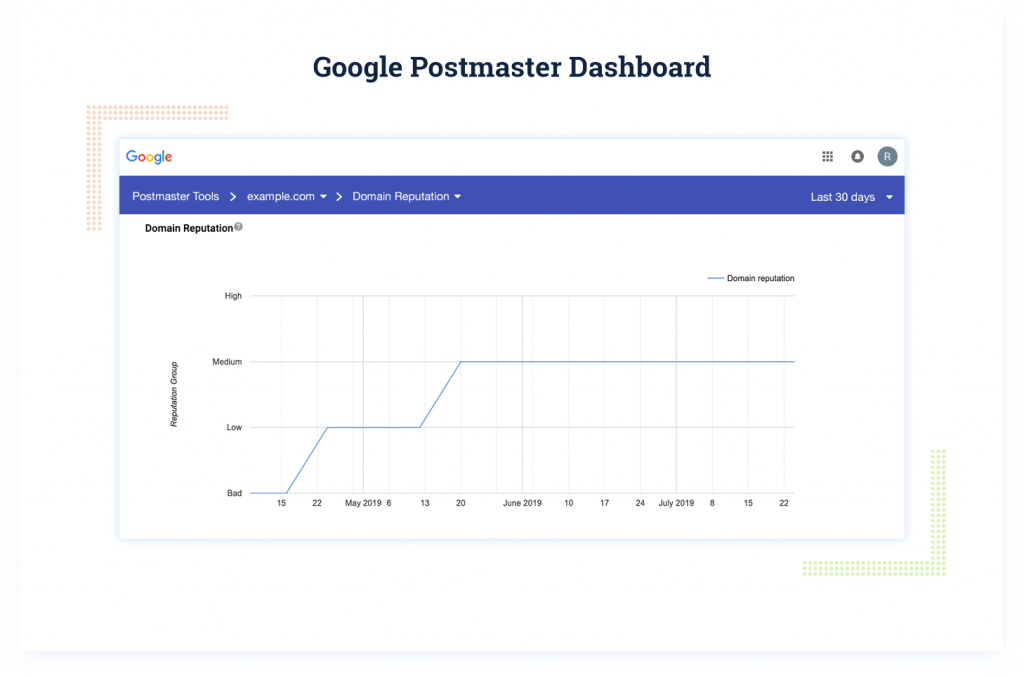Image resolution: width=1024 pixels, height=677 pixels.
Task: Click the July 2019 x-axis label
Action: pos(676,503)
